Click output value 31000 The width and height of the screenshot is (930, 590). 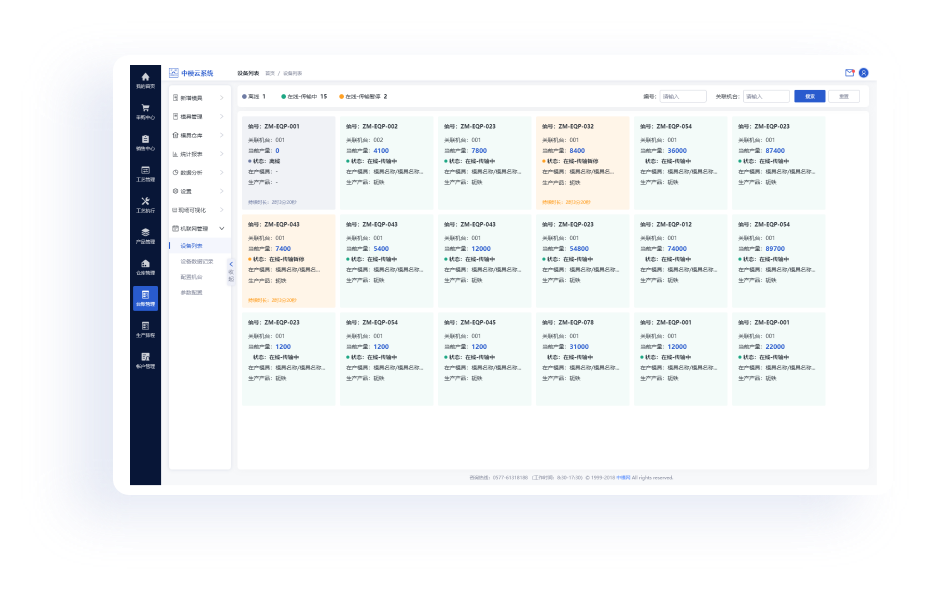pyautogui.click(x=579, y=346)
